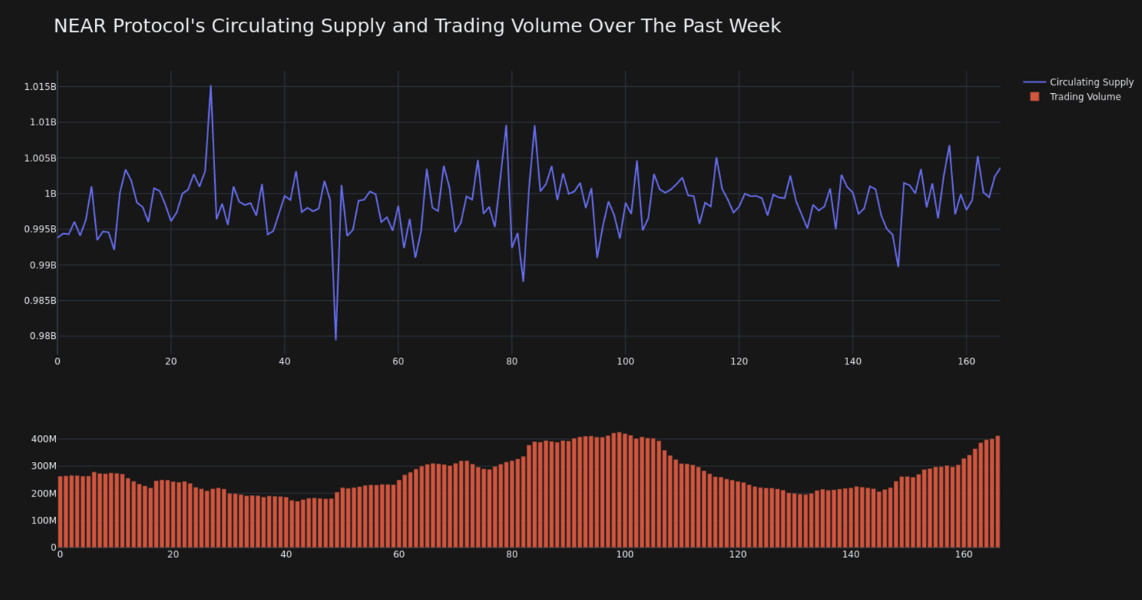Click the lowest dip of the supply line
This screenshot has width=1142, height=600.
click(336, 339)
